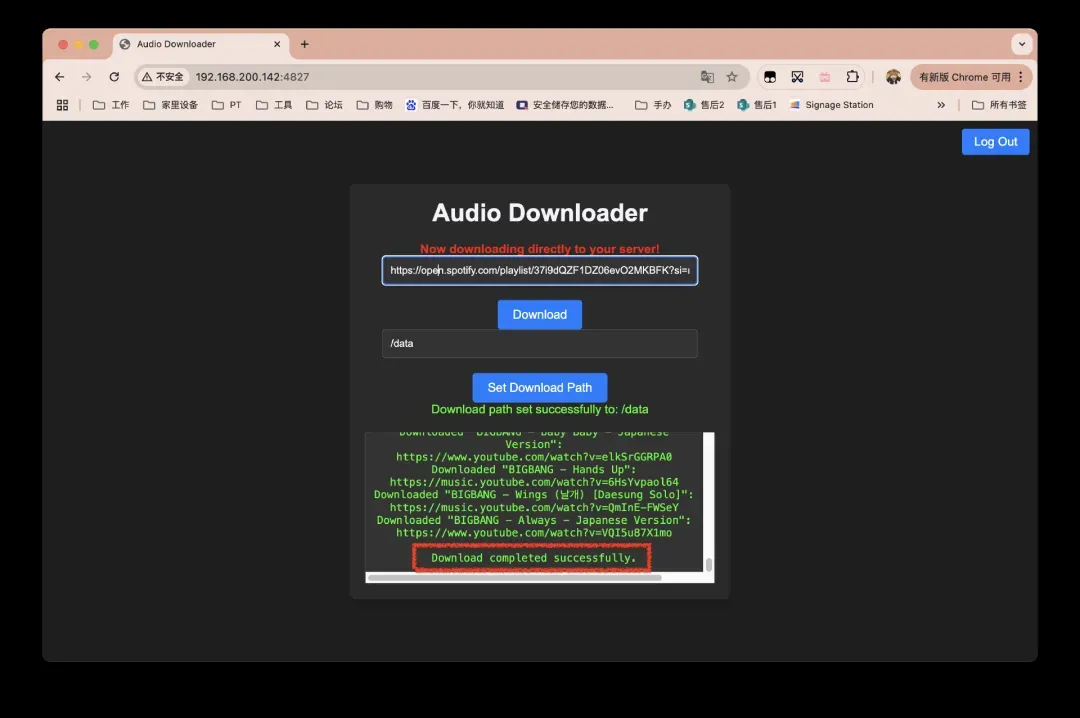Focus the /data download path field
The height and width of the screenshot is (718, 1080).
[x=539, y=343]
